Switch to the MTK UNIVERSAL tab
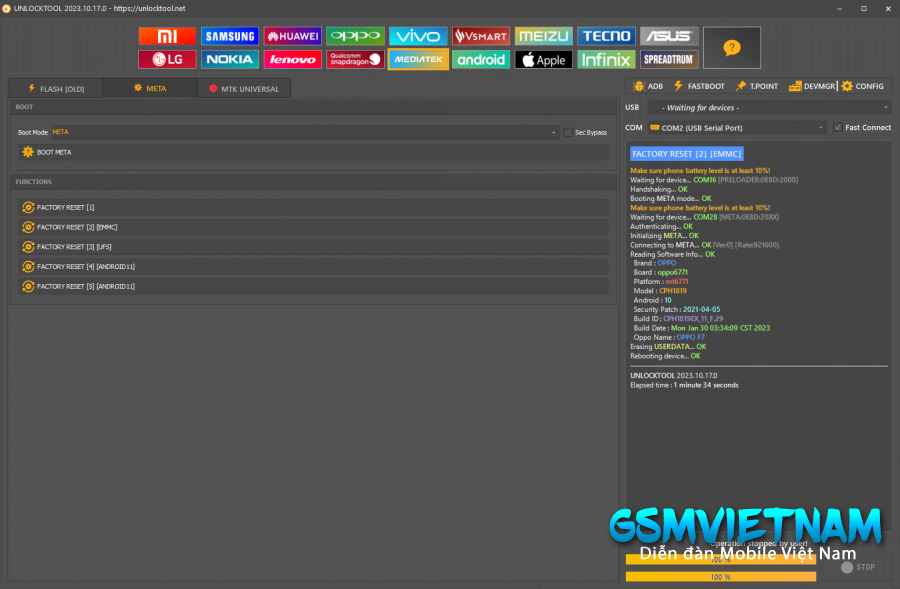Image resolution: width=900 pixels, height=589 pixels. pos(244,88)
